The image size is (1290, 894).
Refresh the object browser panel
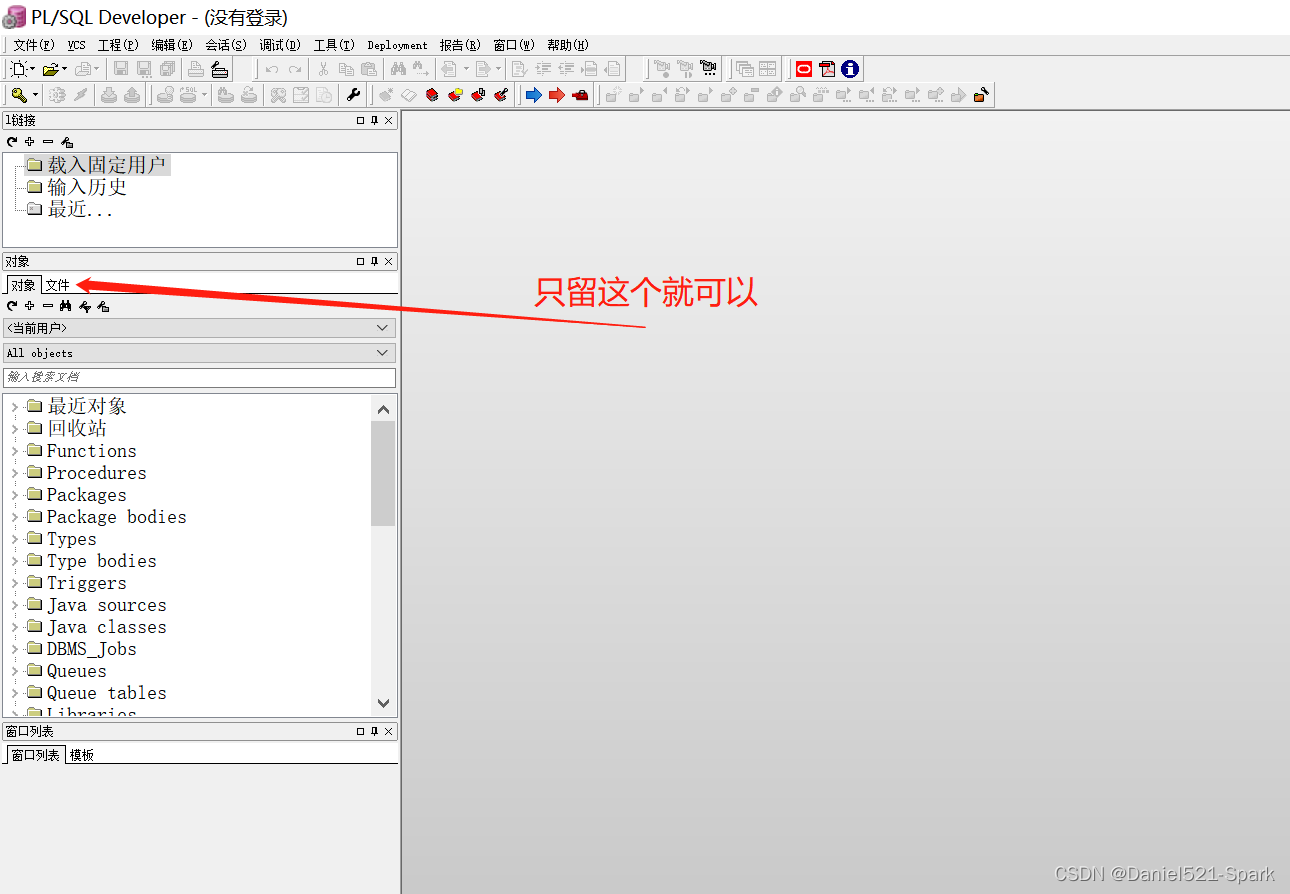(x=11, y=306)
